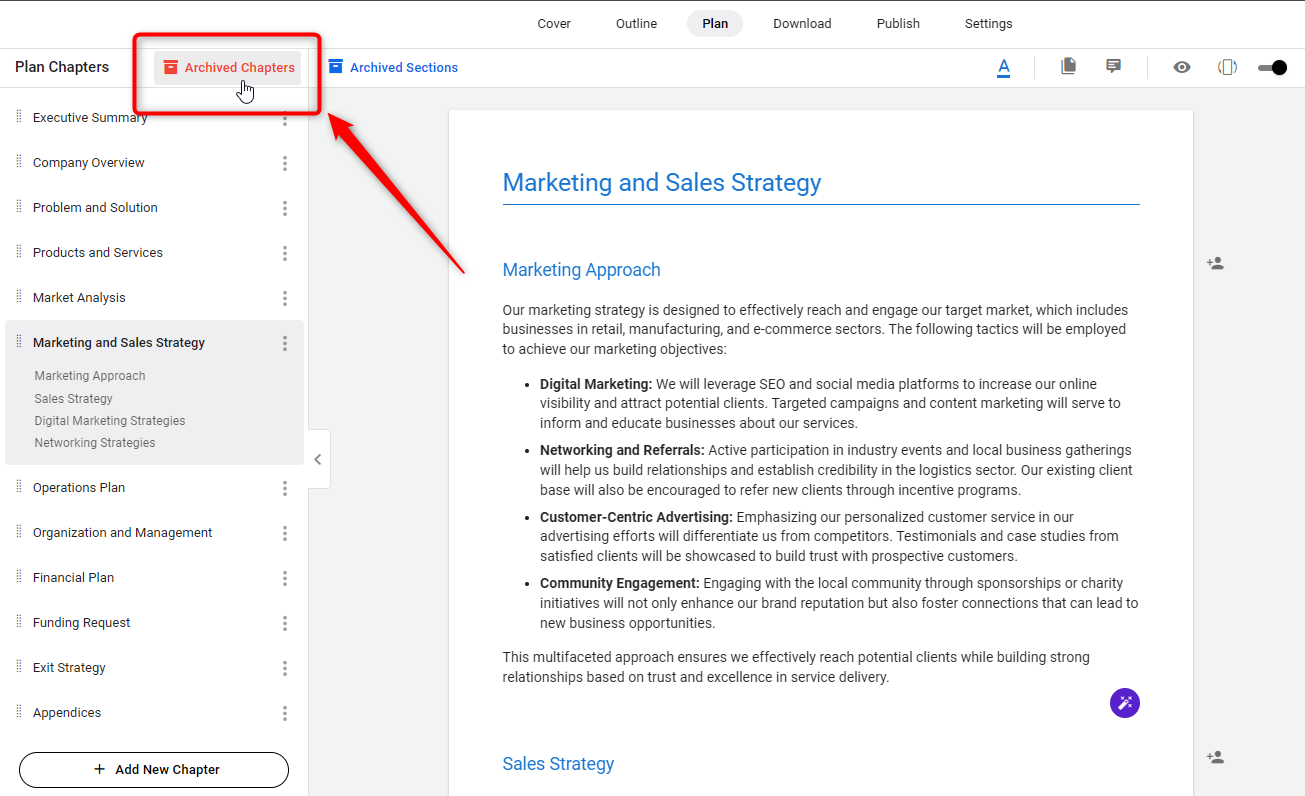Click Add New Chapter button
This screenshot has width=1305, height=796.
[154, 770]
